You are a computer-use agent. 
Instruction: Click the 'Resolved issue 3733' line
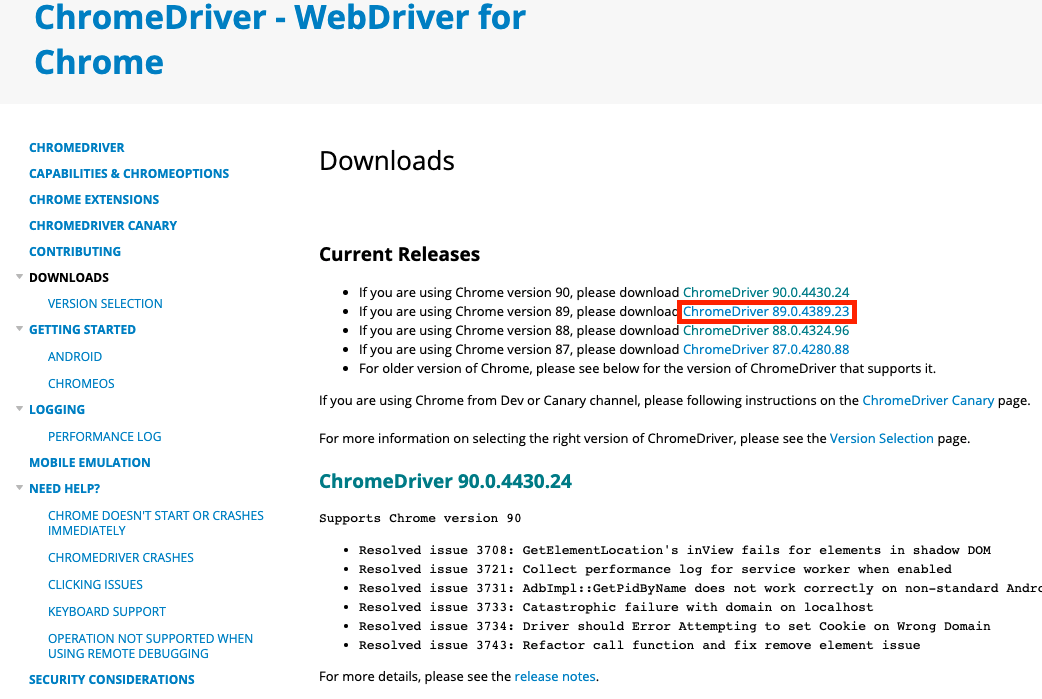point(616,607)
